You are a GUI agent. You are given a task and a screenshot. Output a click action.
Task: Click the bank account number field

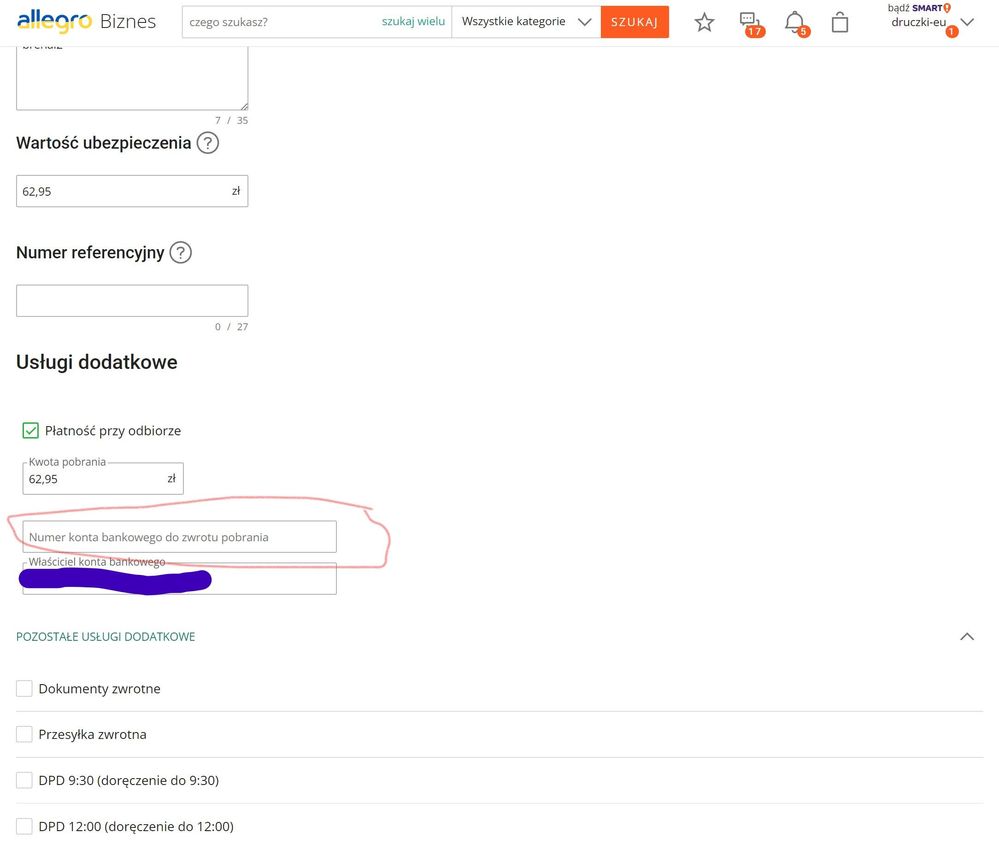click(x=178, y=536)
